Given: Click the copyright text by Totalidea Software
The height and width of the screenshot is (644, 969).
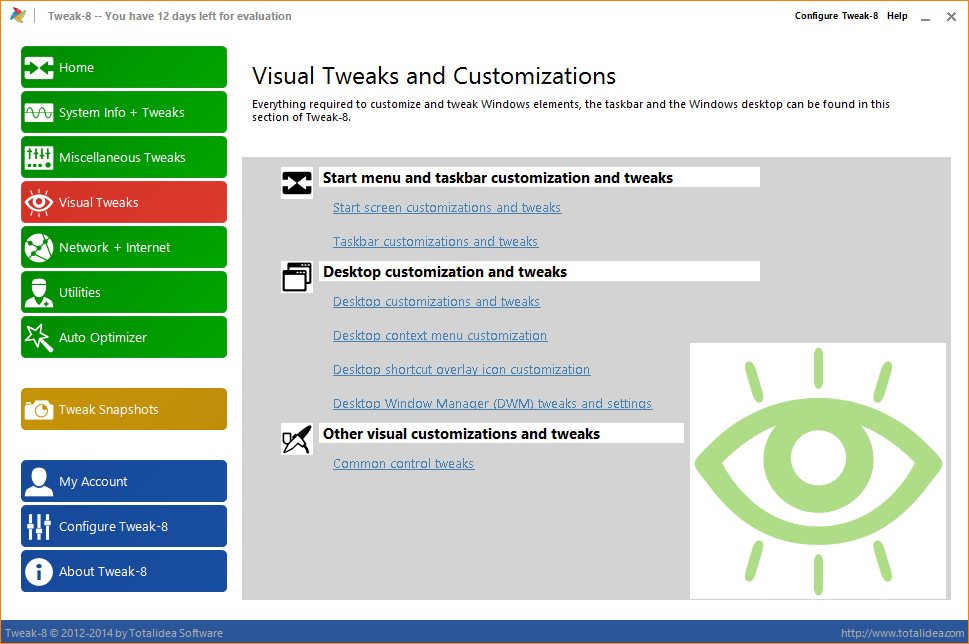Looking at the screenshot, I should pyautogui.click(x=114, y=633).
